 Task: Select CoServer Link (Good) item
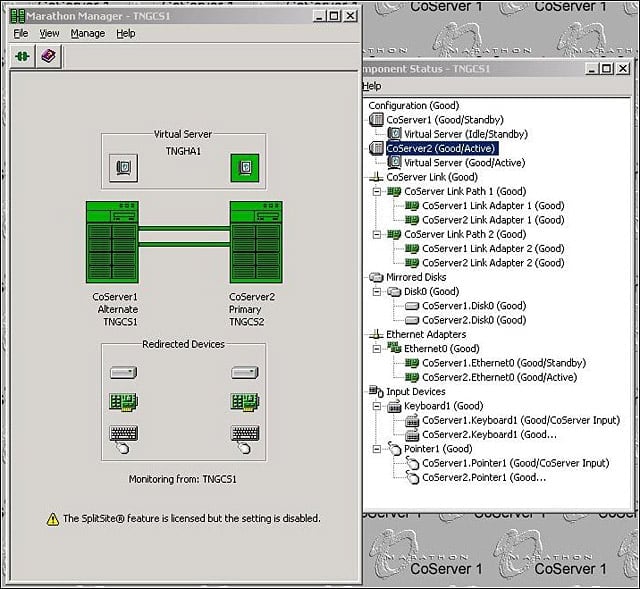[432, 177]
